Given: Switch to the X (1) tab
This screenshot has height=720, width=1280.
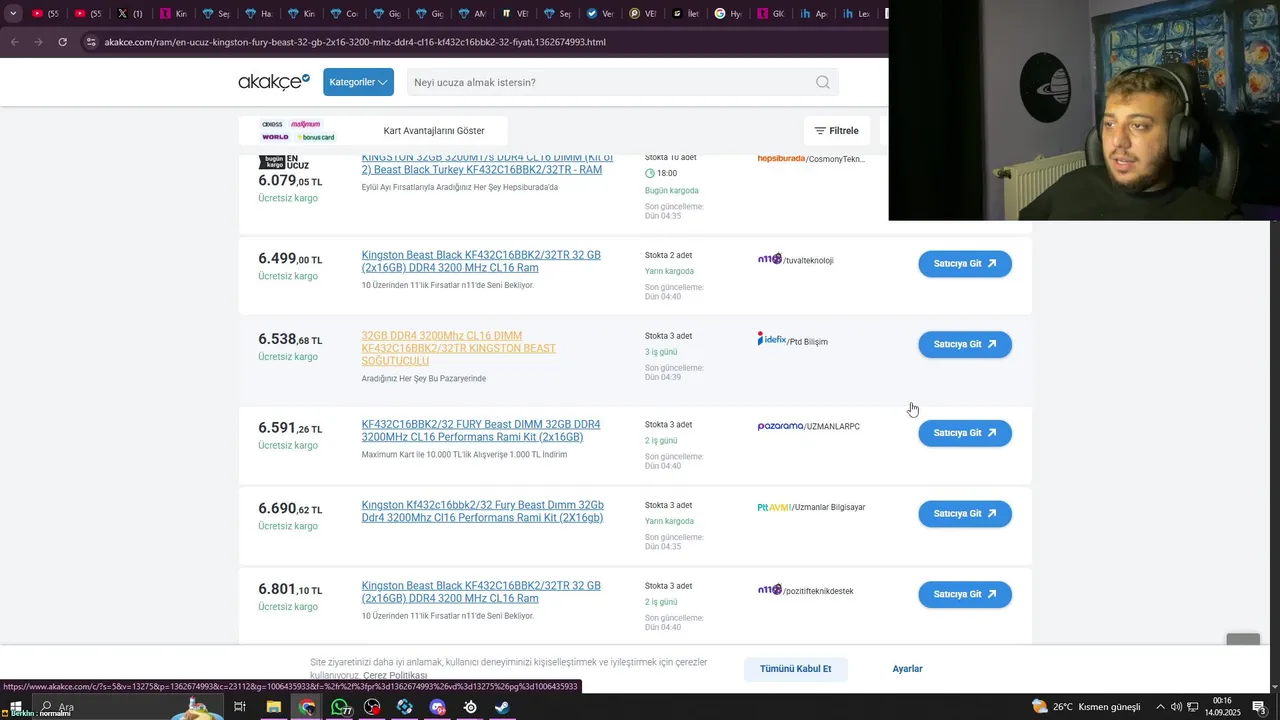Looking at the screenshot, I should click(x=129, y=14).
